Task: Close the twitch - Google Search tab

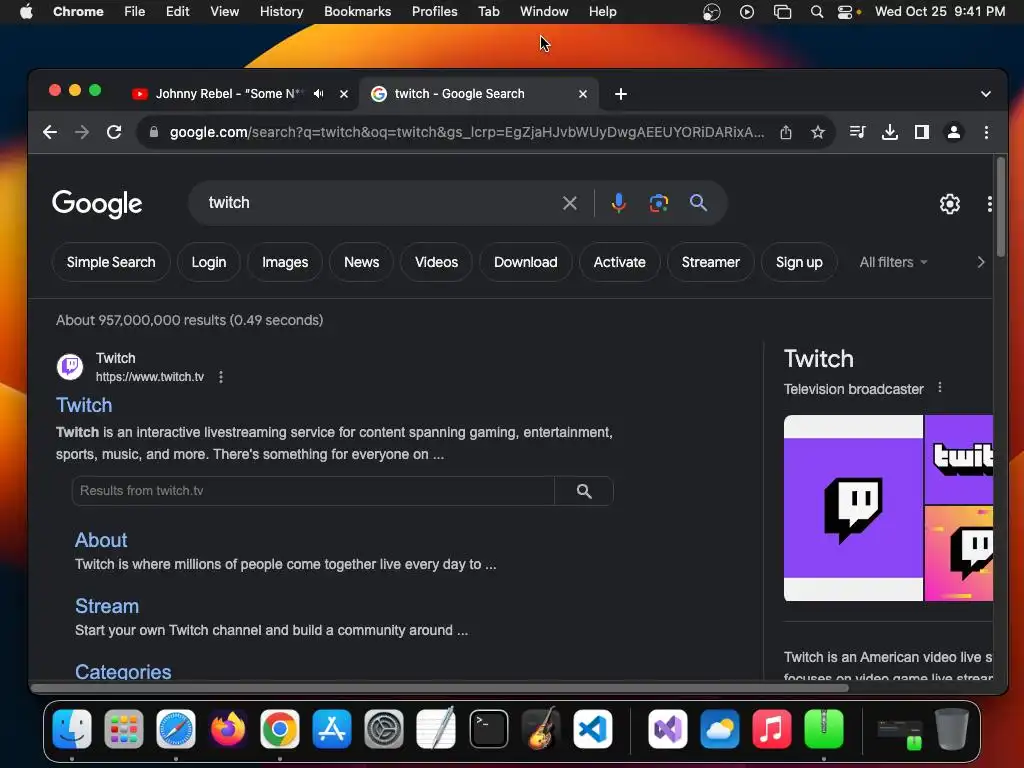Action: pos(583,94)
